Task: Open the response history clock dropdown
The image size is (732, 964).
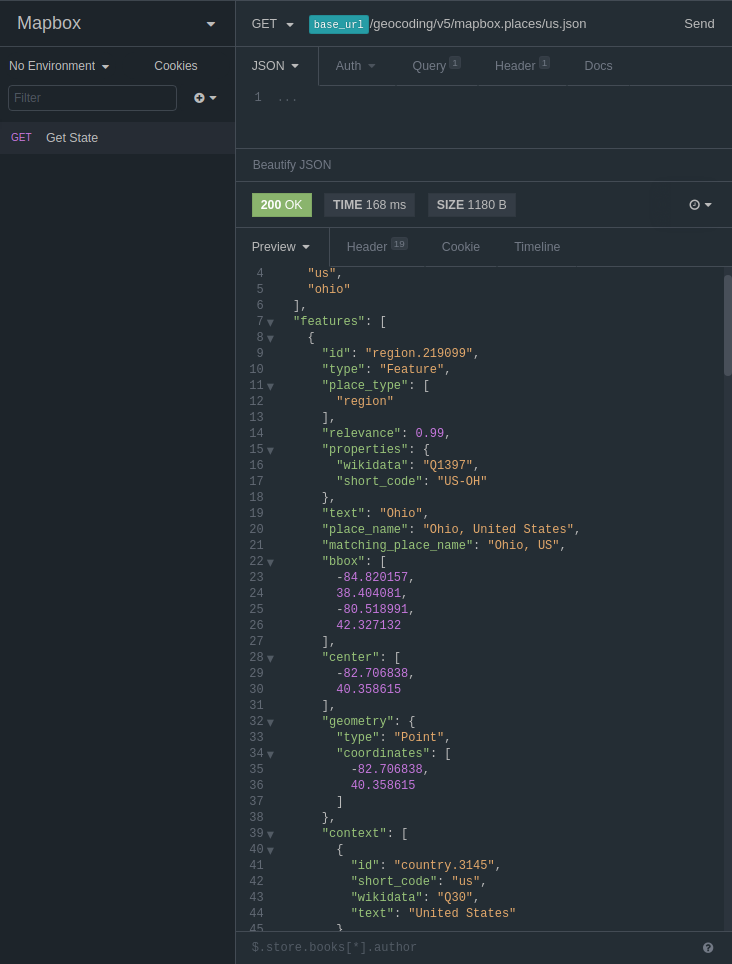Action: (700, 205)
